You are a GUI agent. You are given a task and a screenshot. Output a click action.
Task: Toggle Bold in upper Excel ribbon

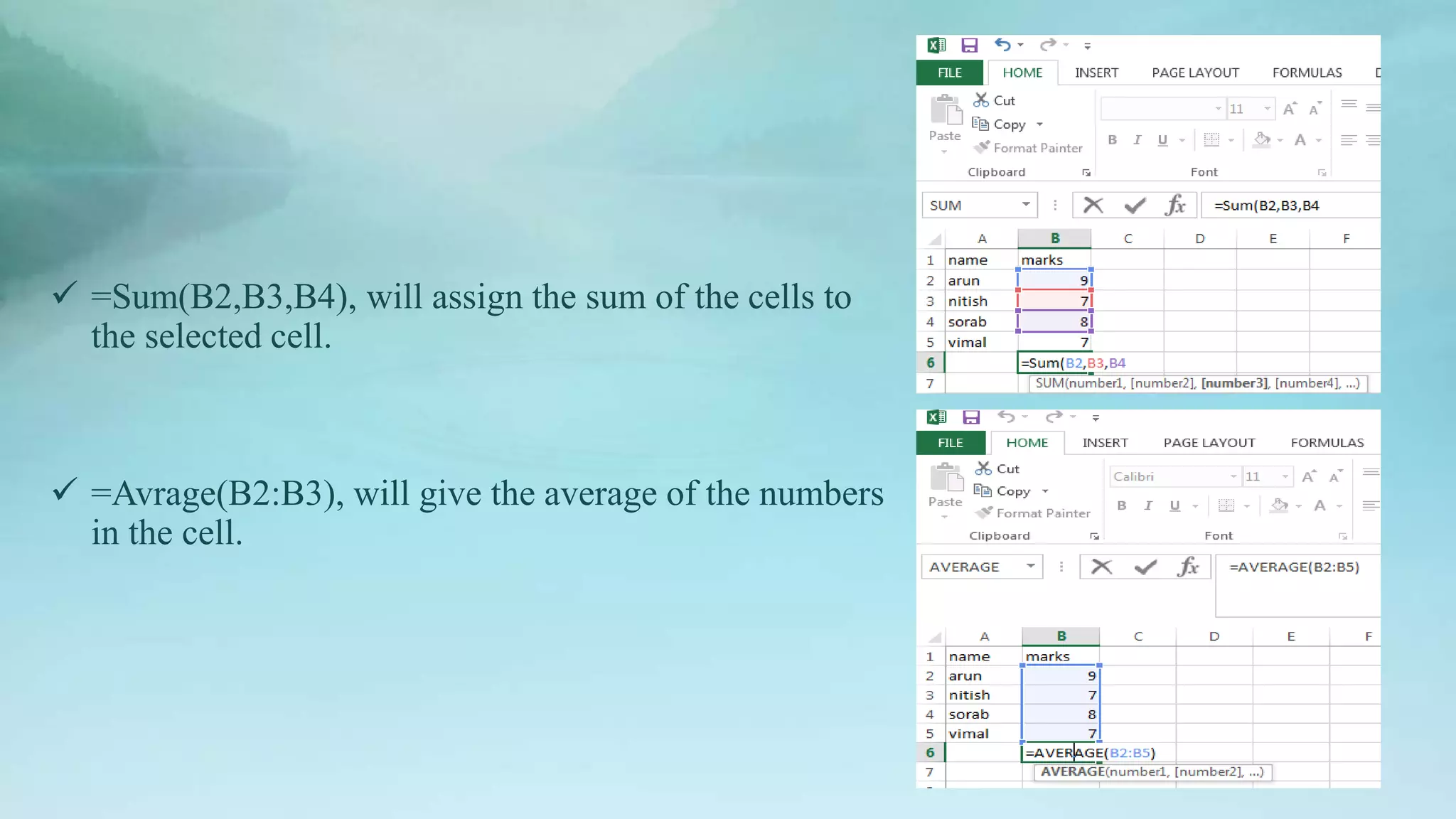point(1113,140)
